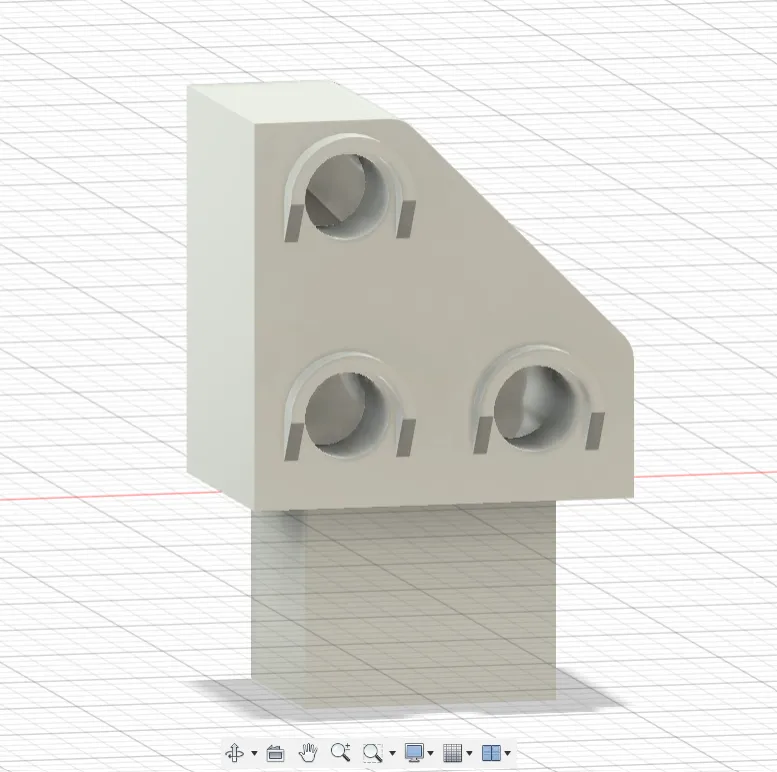
Task: Select the bottom-right hole on the bracket
Action: (537, 408)
